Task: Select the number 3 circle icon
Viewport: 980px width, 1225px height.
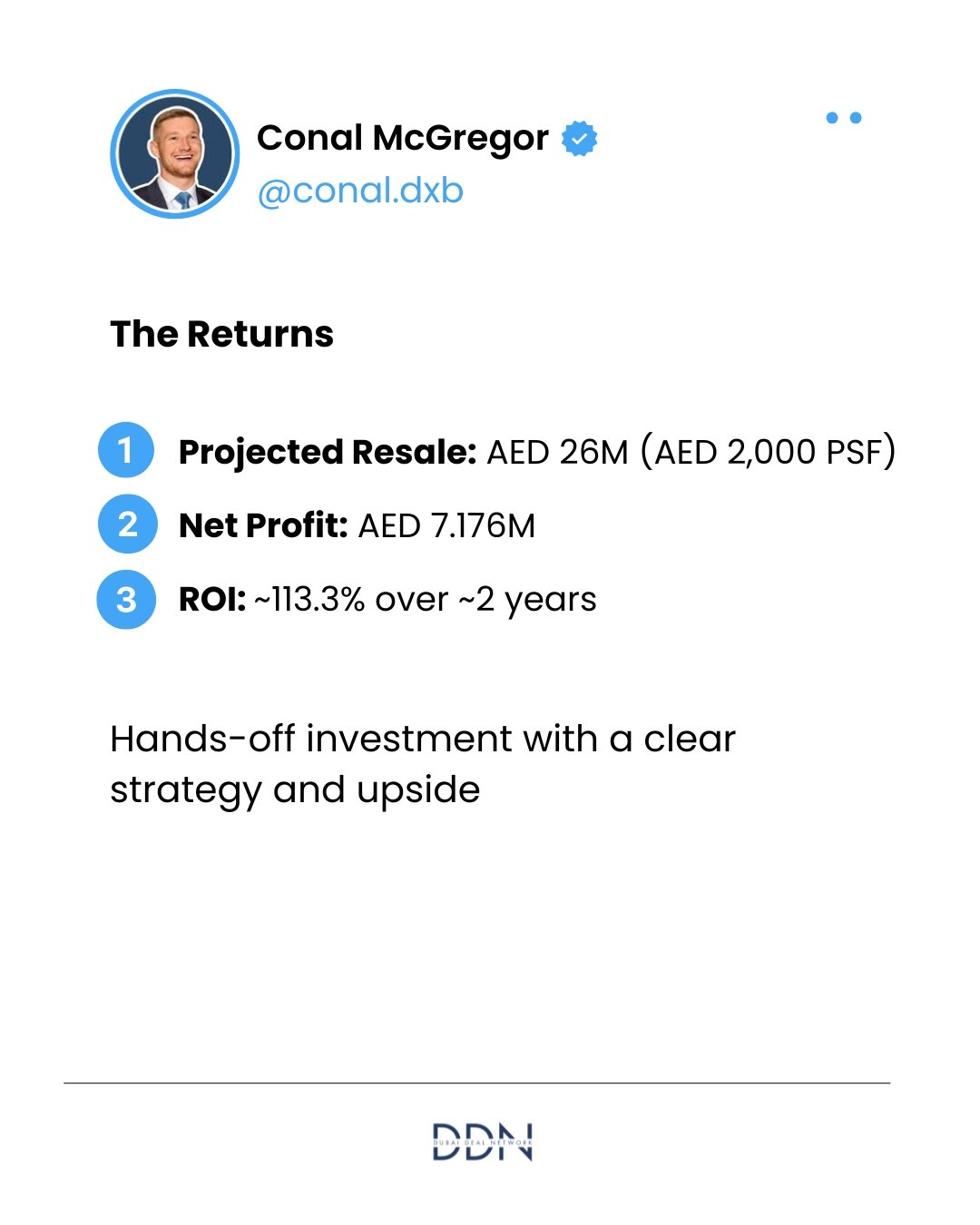Action: (x=126, y=599)
